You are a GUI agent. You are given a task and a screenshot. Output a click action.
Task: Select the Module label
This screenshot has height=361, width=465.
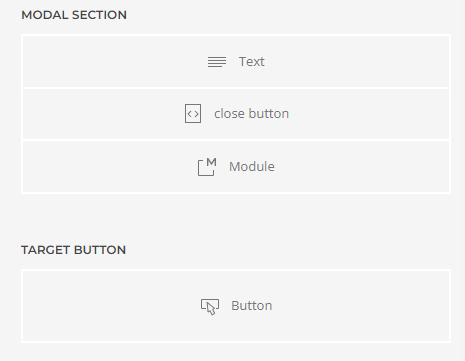point(252,167)
